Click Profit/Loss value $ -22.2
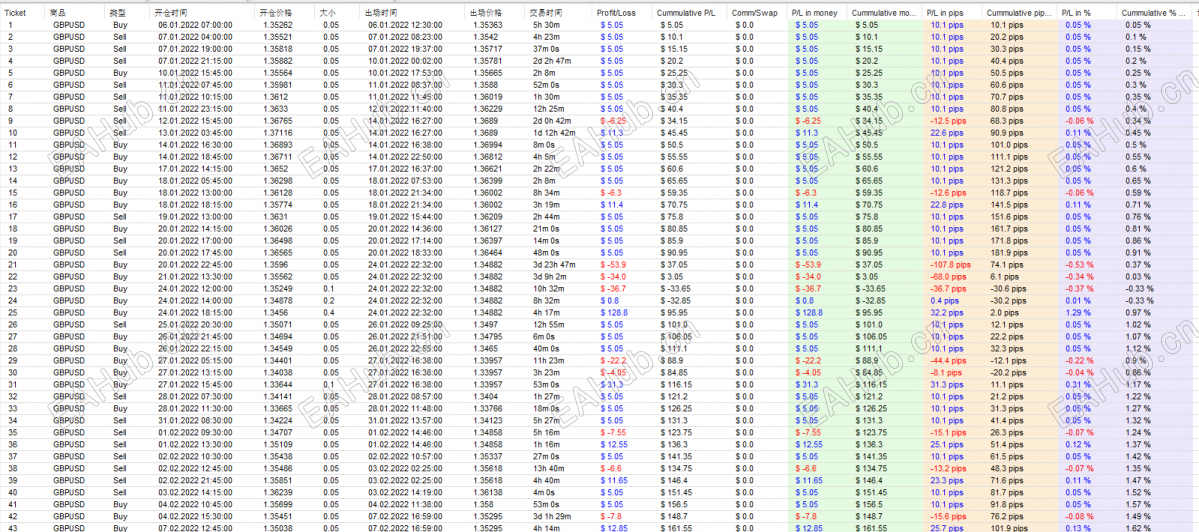1199x532 pixels. (x=614, y=359)
